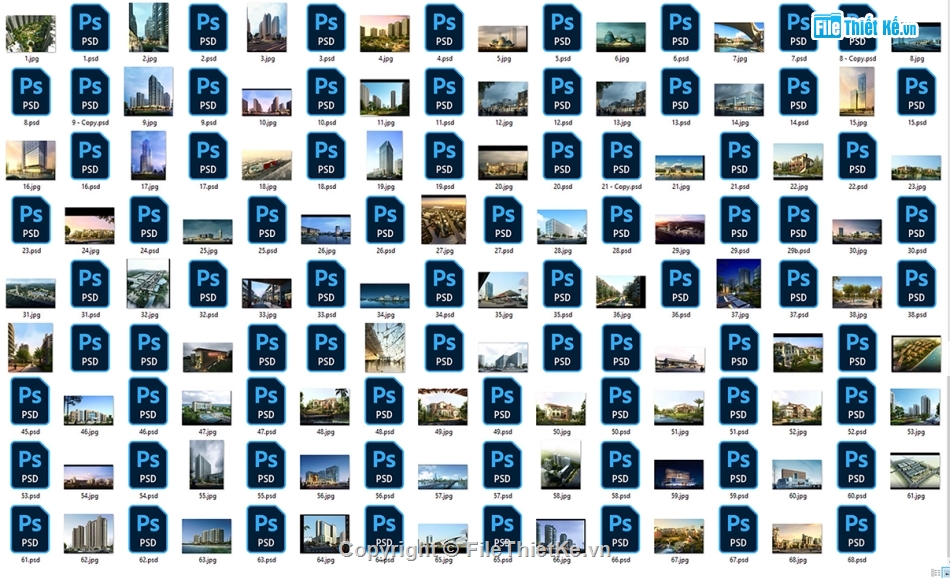Select the 12.psd file icon
The image size is (950, 578).
tap(562, 91)
